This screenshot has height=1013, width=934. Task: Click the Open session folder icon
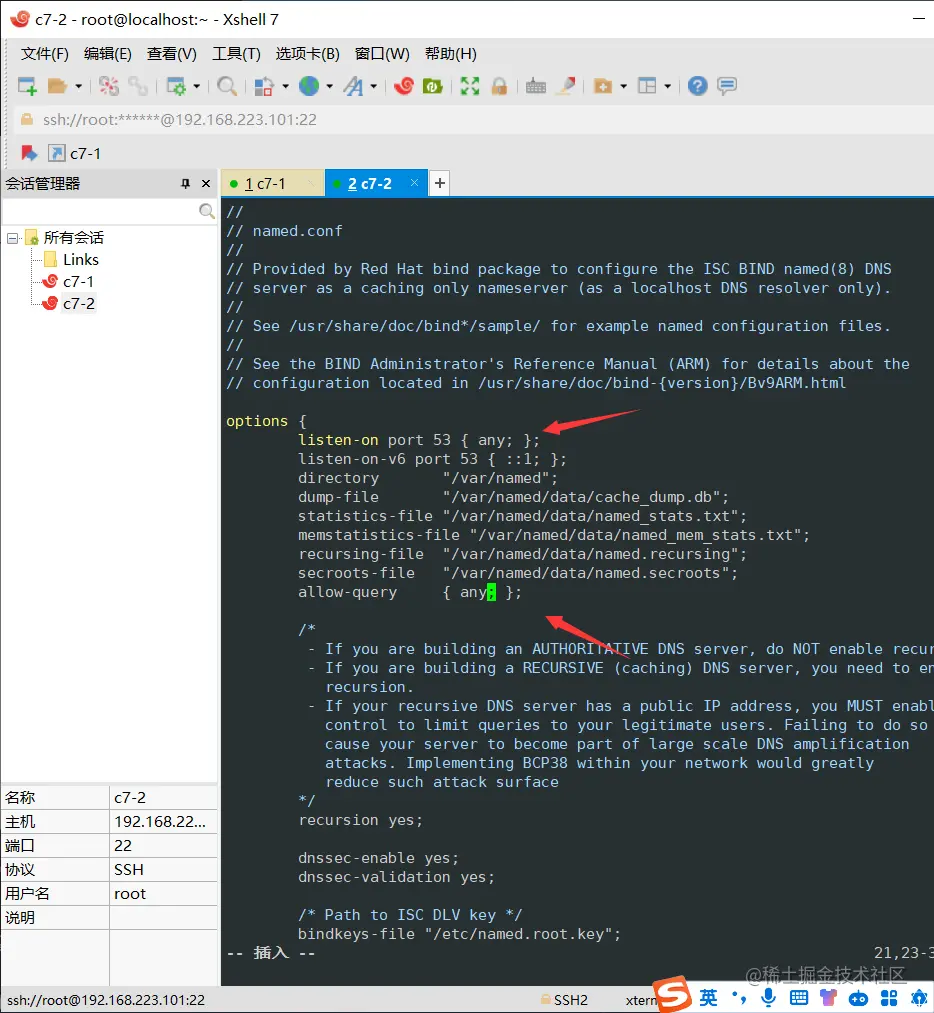click(57, 85)
